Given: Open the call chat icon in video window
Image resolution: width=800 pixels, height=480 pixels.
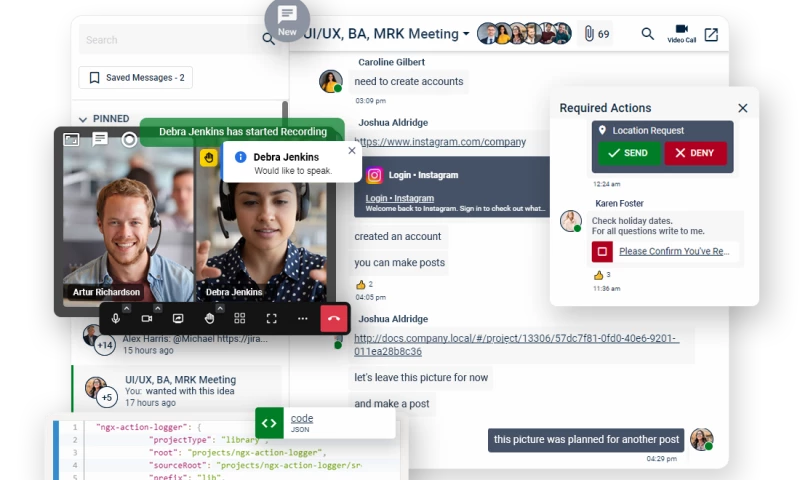Looking at the screenshot, I should (100, 139).
